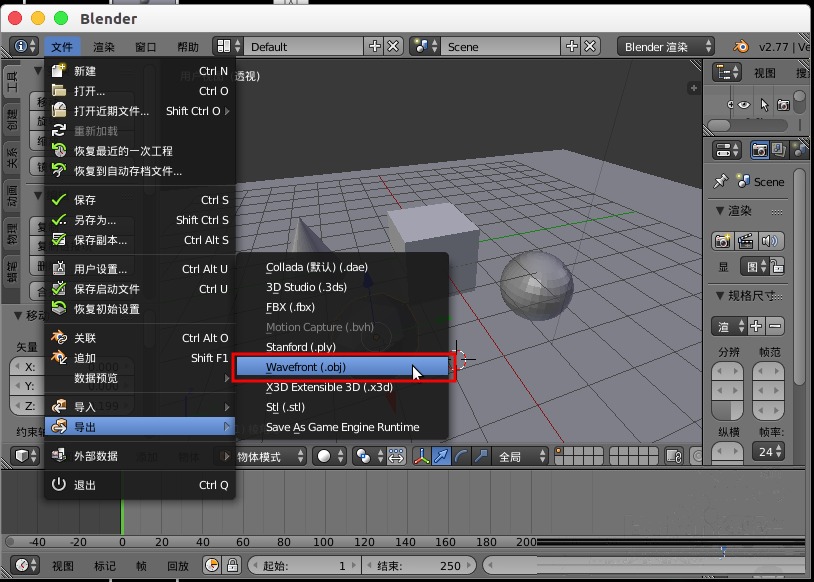Select Wavefront (.obj) export option

342,367
